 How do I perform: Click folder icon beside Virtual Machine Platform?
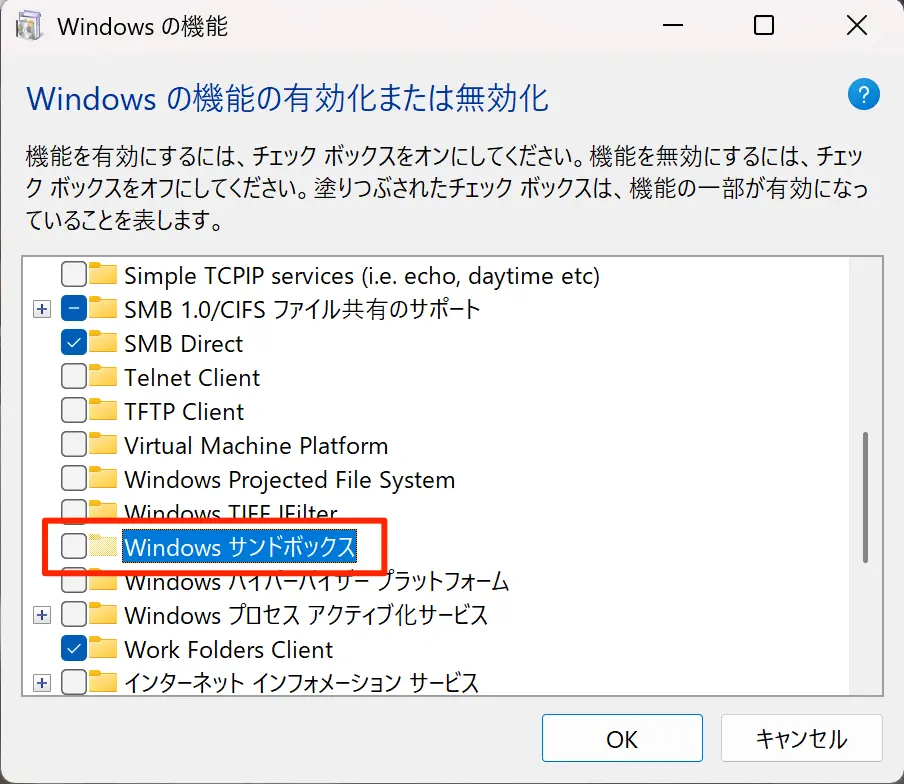click(x=103, y=445)
